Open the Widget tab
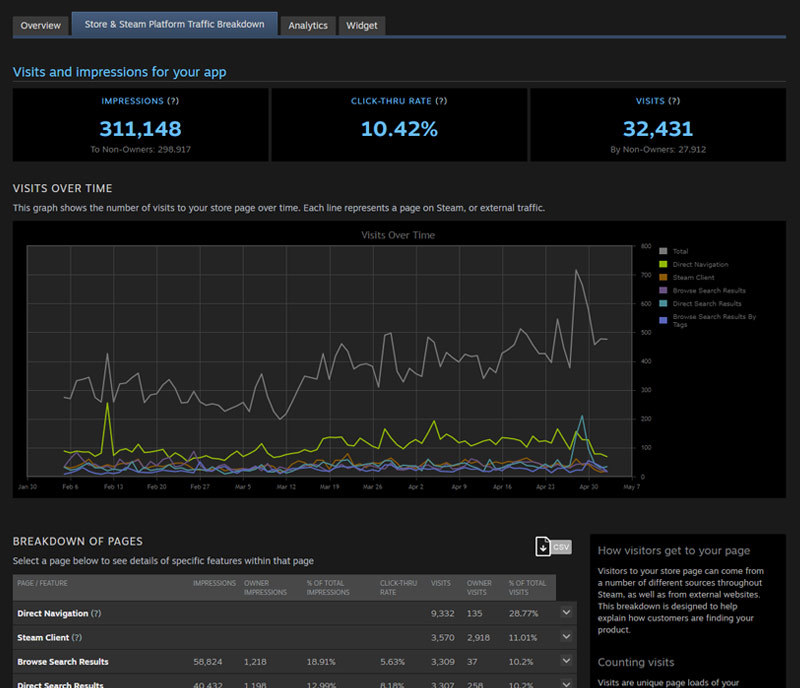 pos(362,25)
